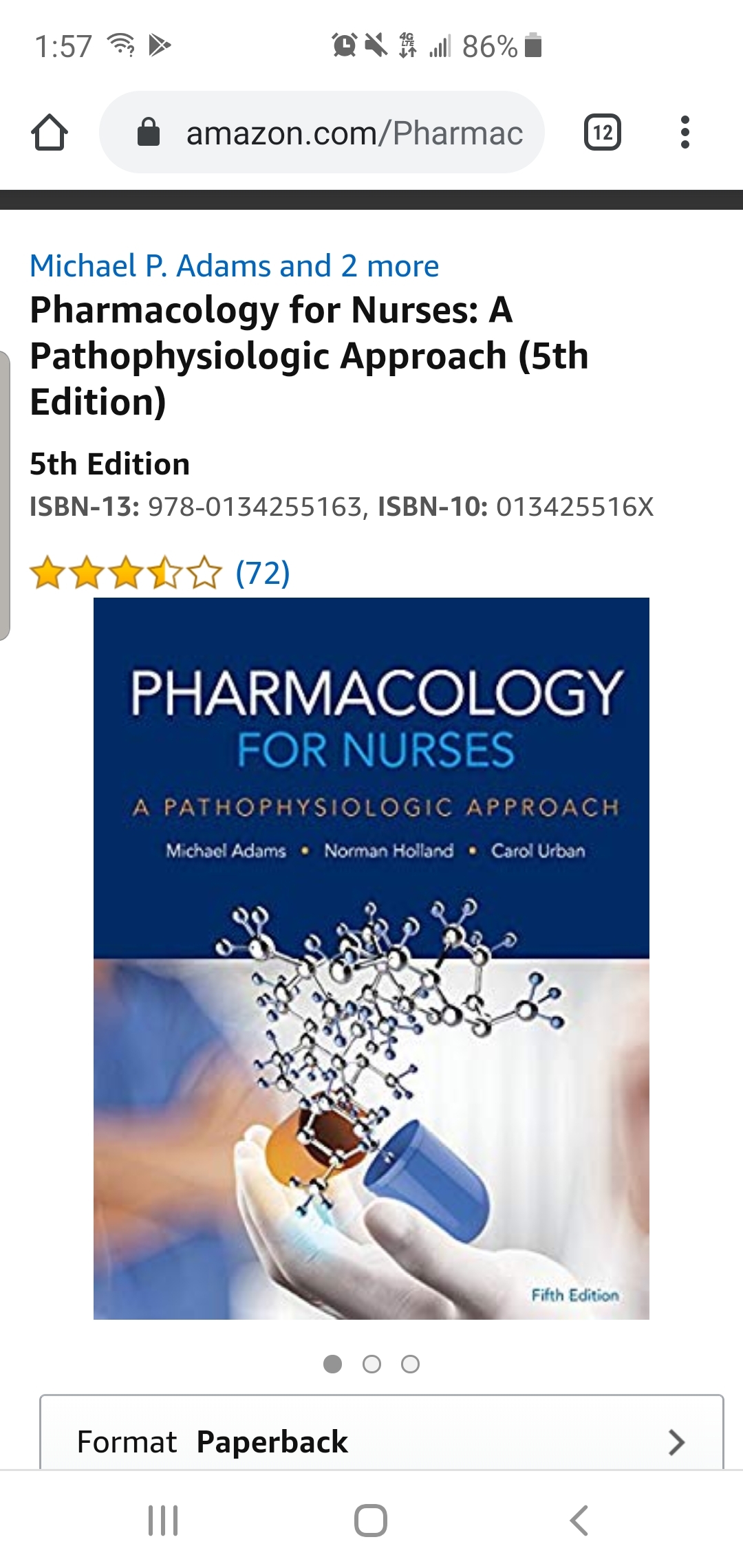Viewport: 743px width, 1568px height.
Task: Tap the padlock site security icon
Action: (149, 132)
